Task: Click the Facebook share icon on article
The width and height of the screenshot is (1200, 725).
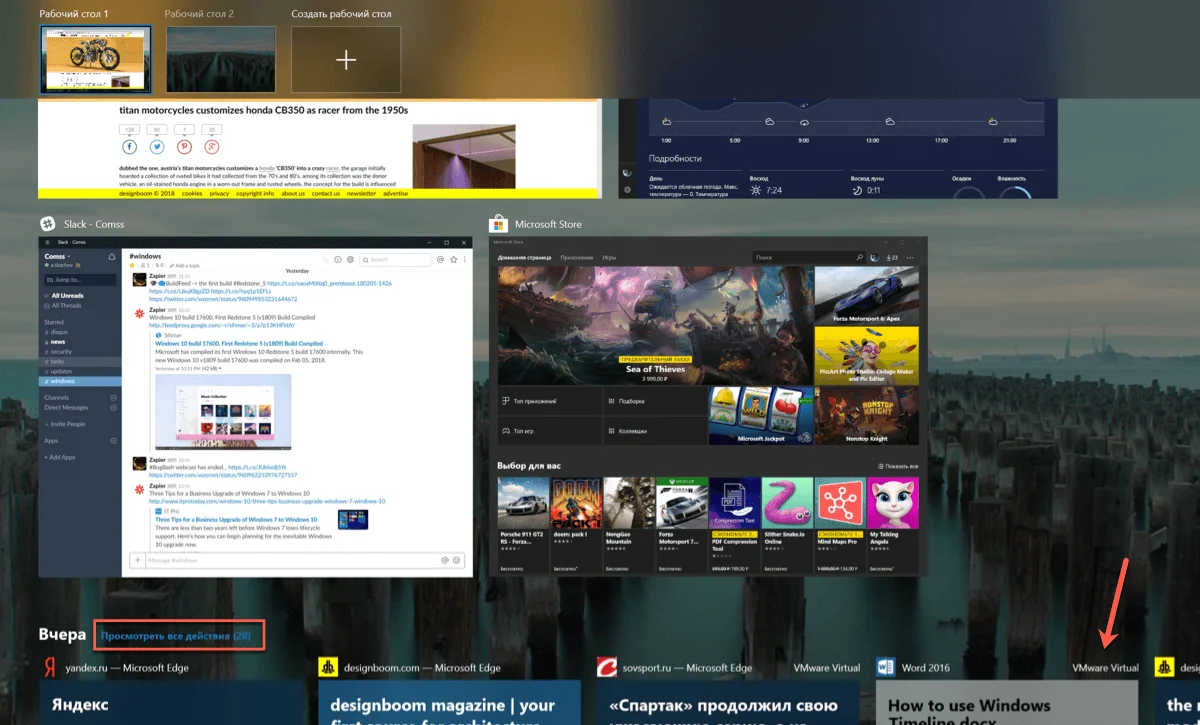Action: 130,147
